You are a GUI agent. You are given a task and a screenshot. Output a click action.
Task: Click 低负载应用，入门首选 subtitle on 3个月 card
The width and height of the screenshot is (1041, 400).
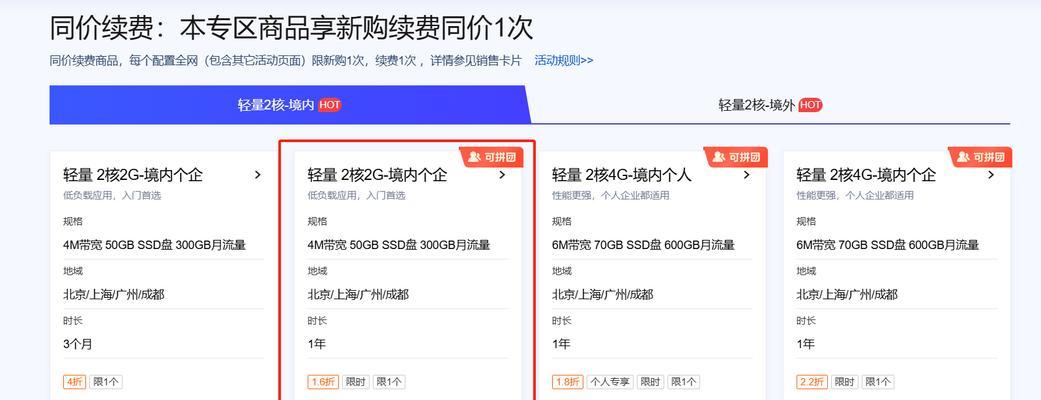point(112,196)
